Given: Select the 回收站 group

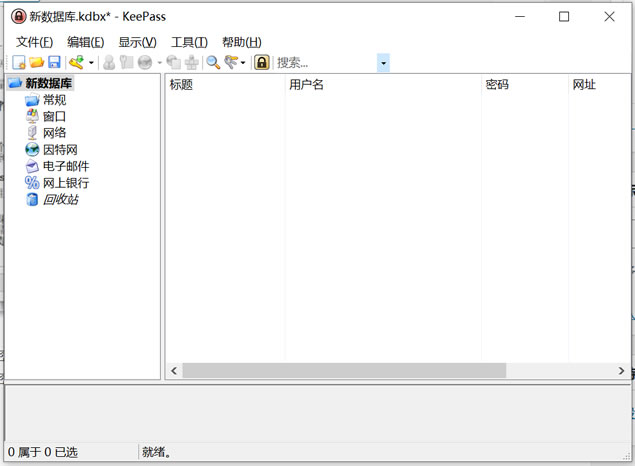Looking at the screenshot, I should 60,199.
